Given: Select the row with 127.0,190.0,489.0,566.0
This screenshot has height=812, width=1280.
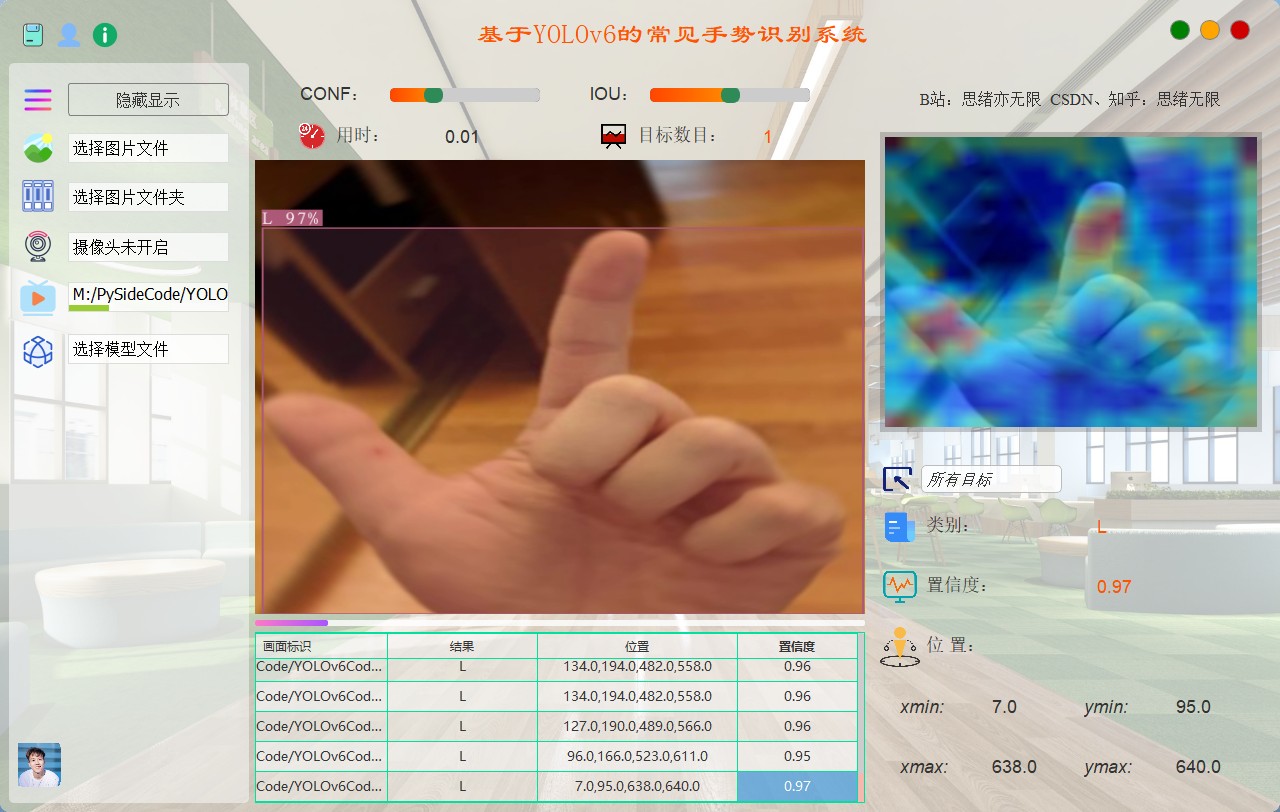Looking at the screenshot, I should tap(557, 726).
